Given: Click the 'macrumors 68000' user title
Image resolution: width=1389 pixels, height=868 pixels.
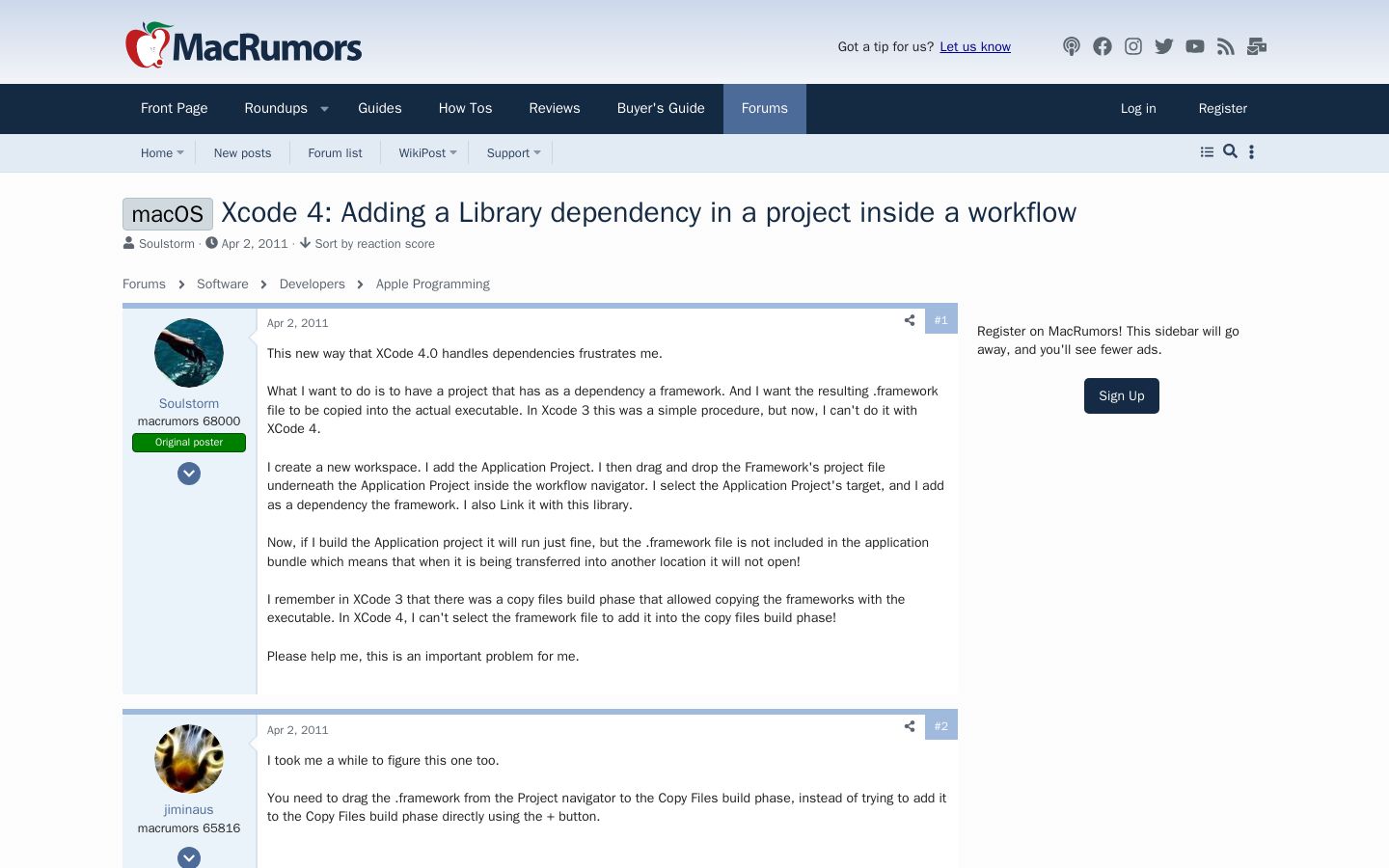Looking at the screenshot, I should (x=189, y=421).
